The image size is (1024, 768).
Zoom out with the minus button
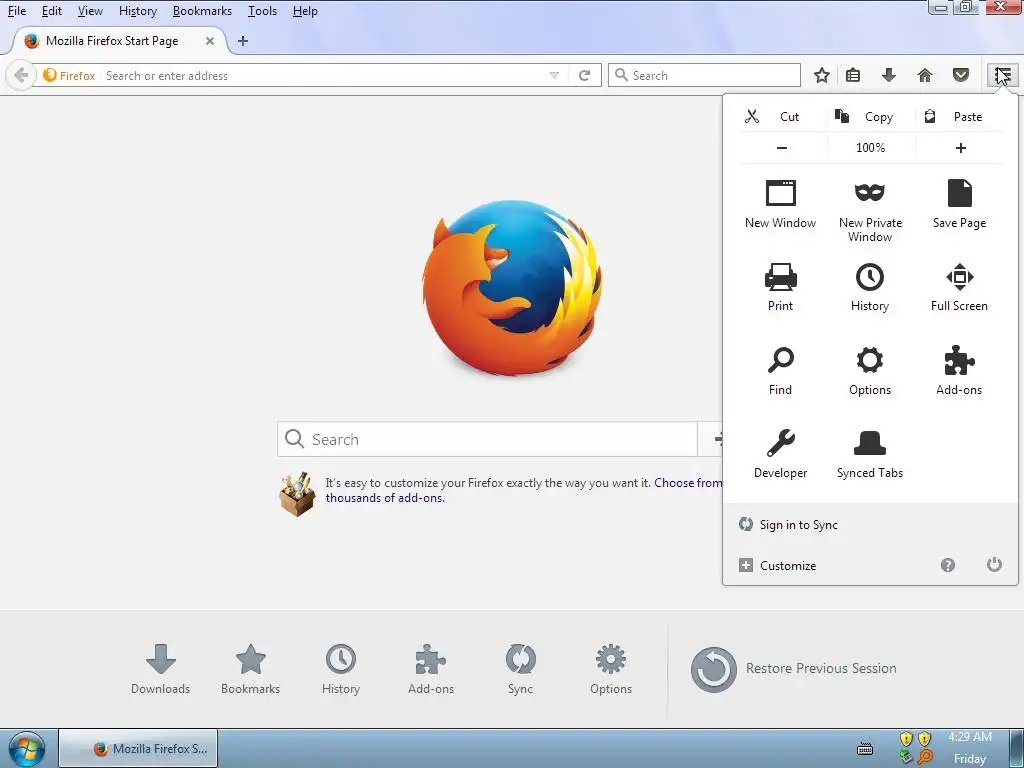click(x=782, y=148)
